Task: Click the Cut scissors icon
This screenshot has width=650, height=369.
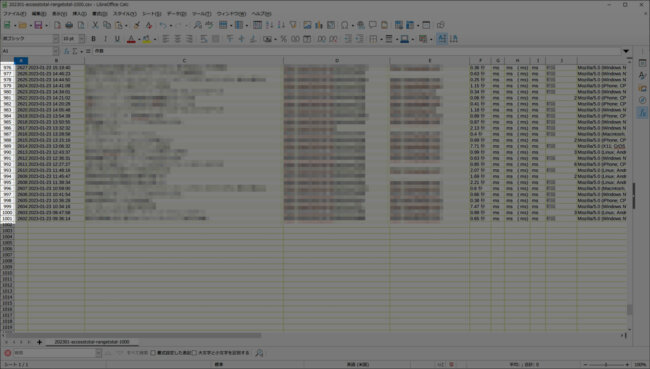Action: point(95,25)
